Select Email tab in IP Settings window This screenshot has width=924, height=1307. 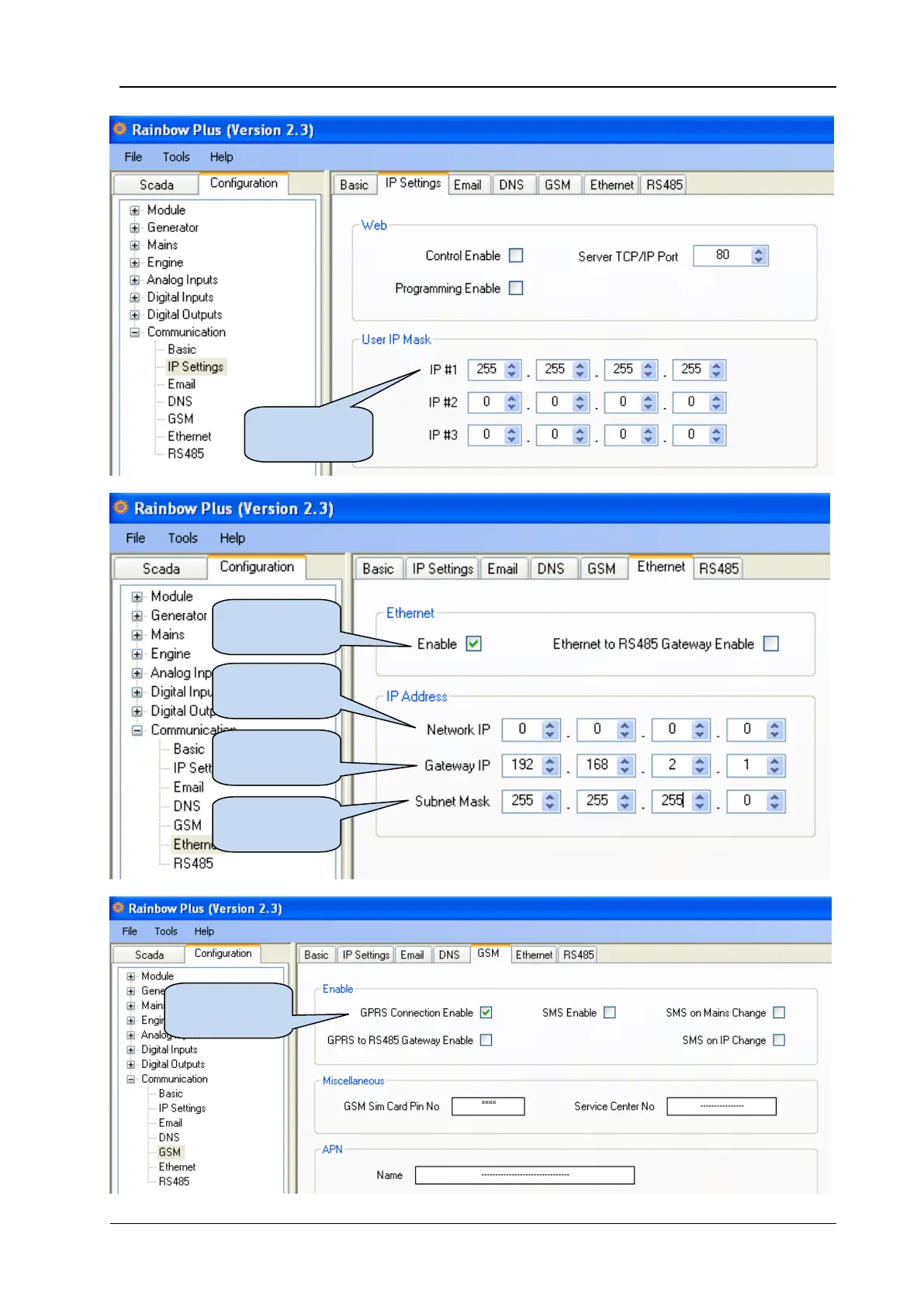[x=468, y=185]
